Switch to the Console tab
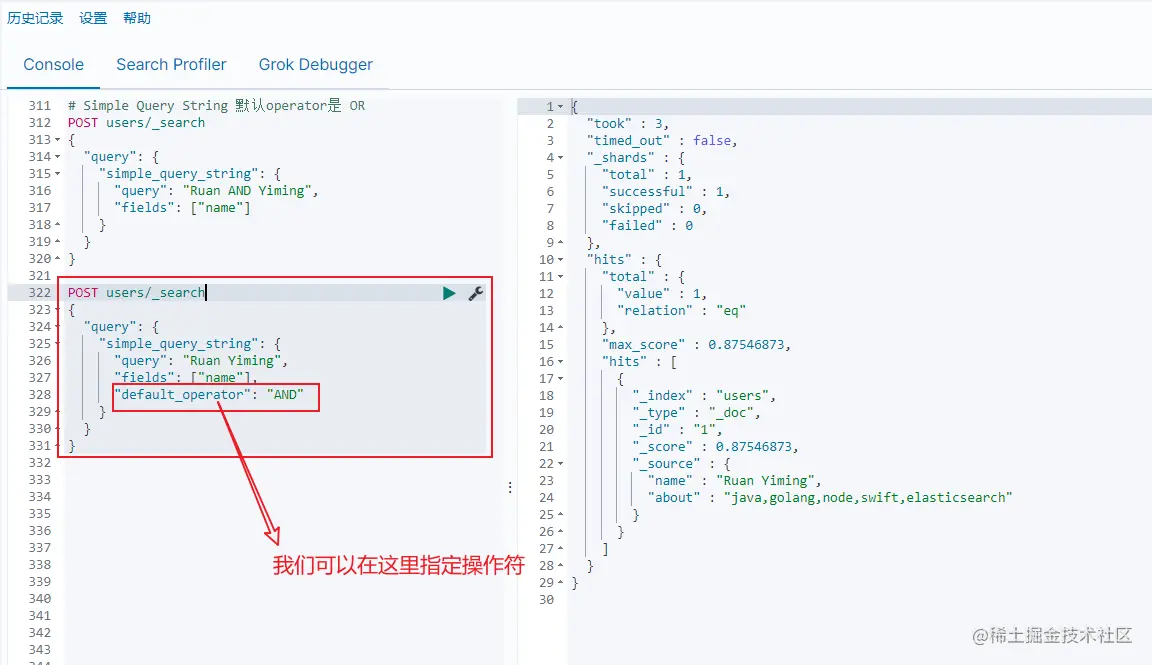Screen dimensions: 1152x665 click(x=54, y=65)
